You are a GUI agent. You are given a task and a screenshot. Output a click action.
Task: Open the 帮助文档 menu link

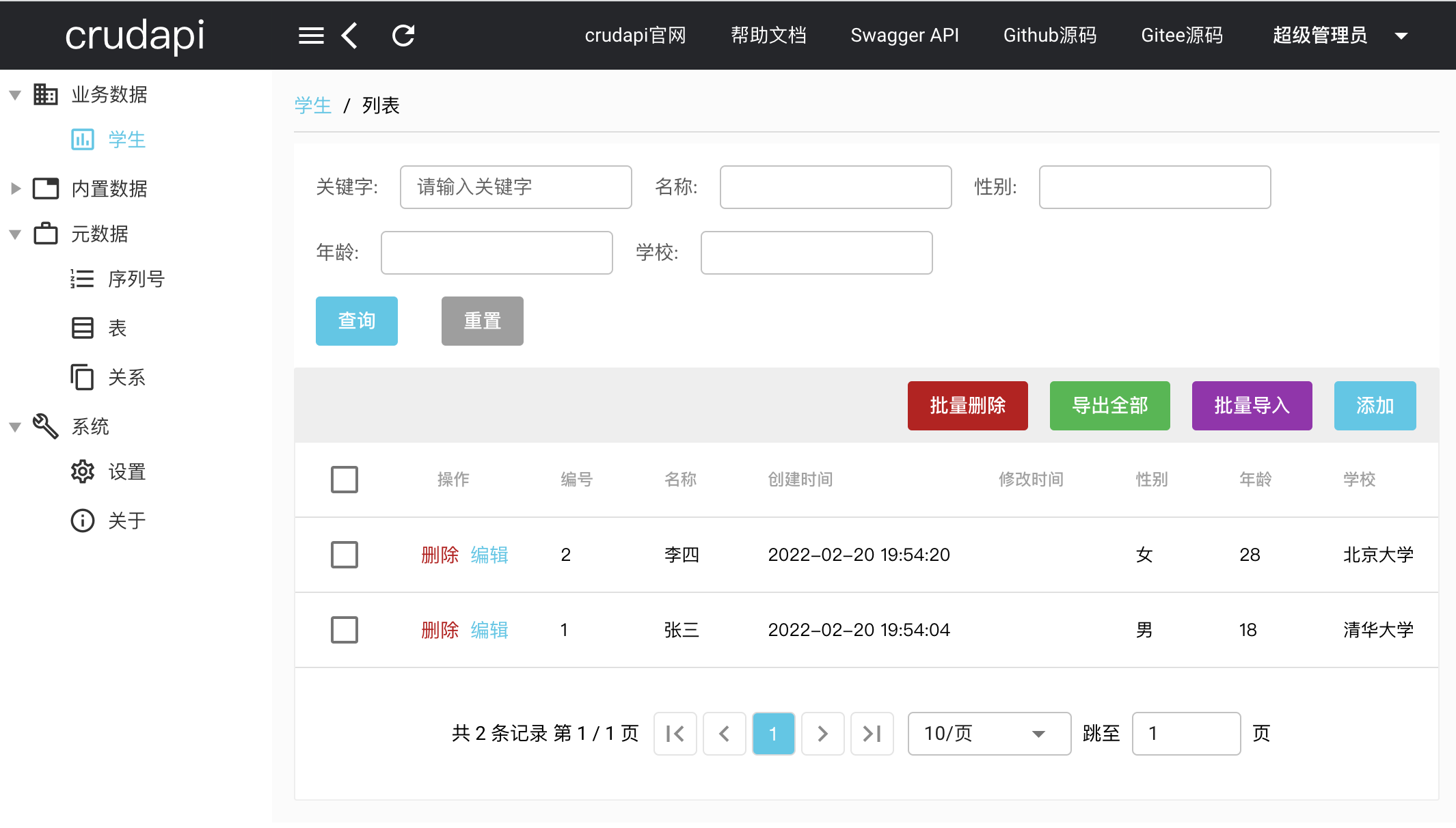pos(768,36)
